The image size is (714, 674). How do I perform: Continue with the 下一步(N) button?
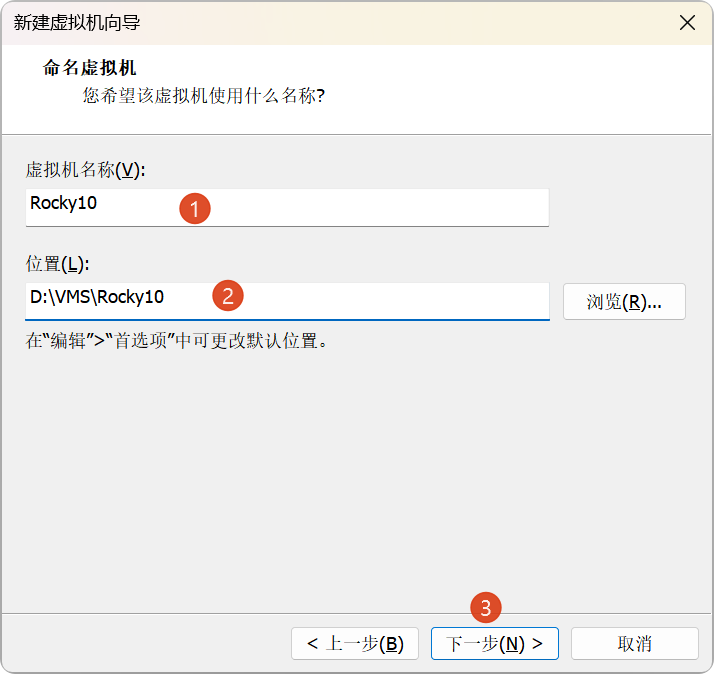click(495, 643)
